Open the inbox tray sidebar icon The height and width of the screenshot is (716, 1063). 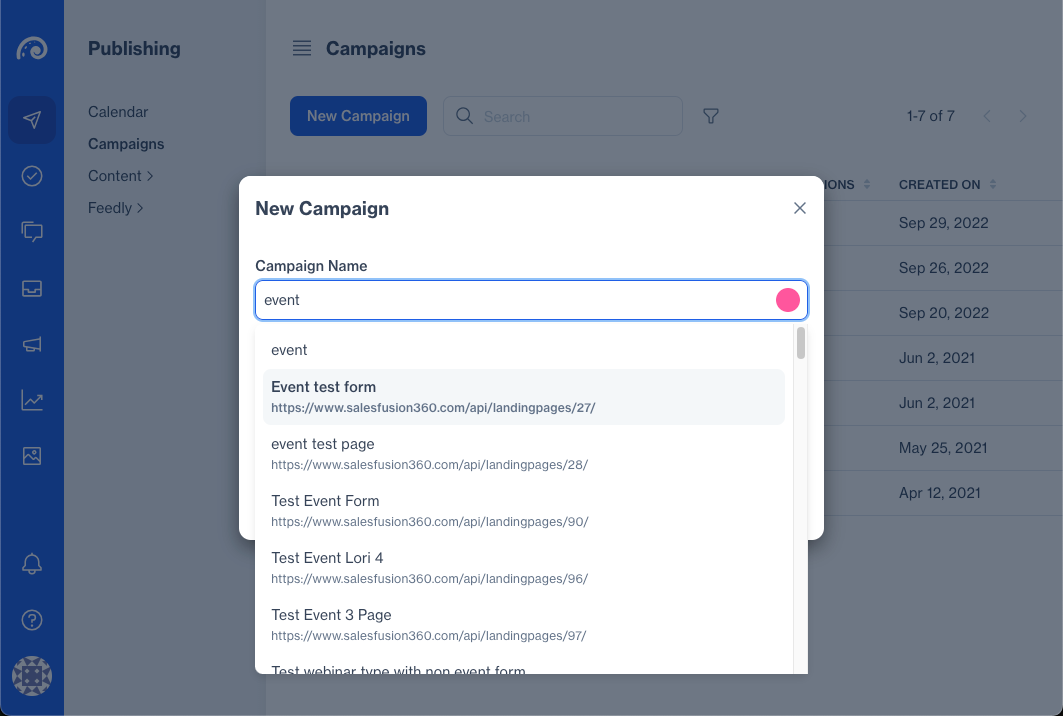coord(32,288)
